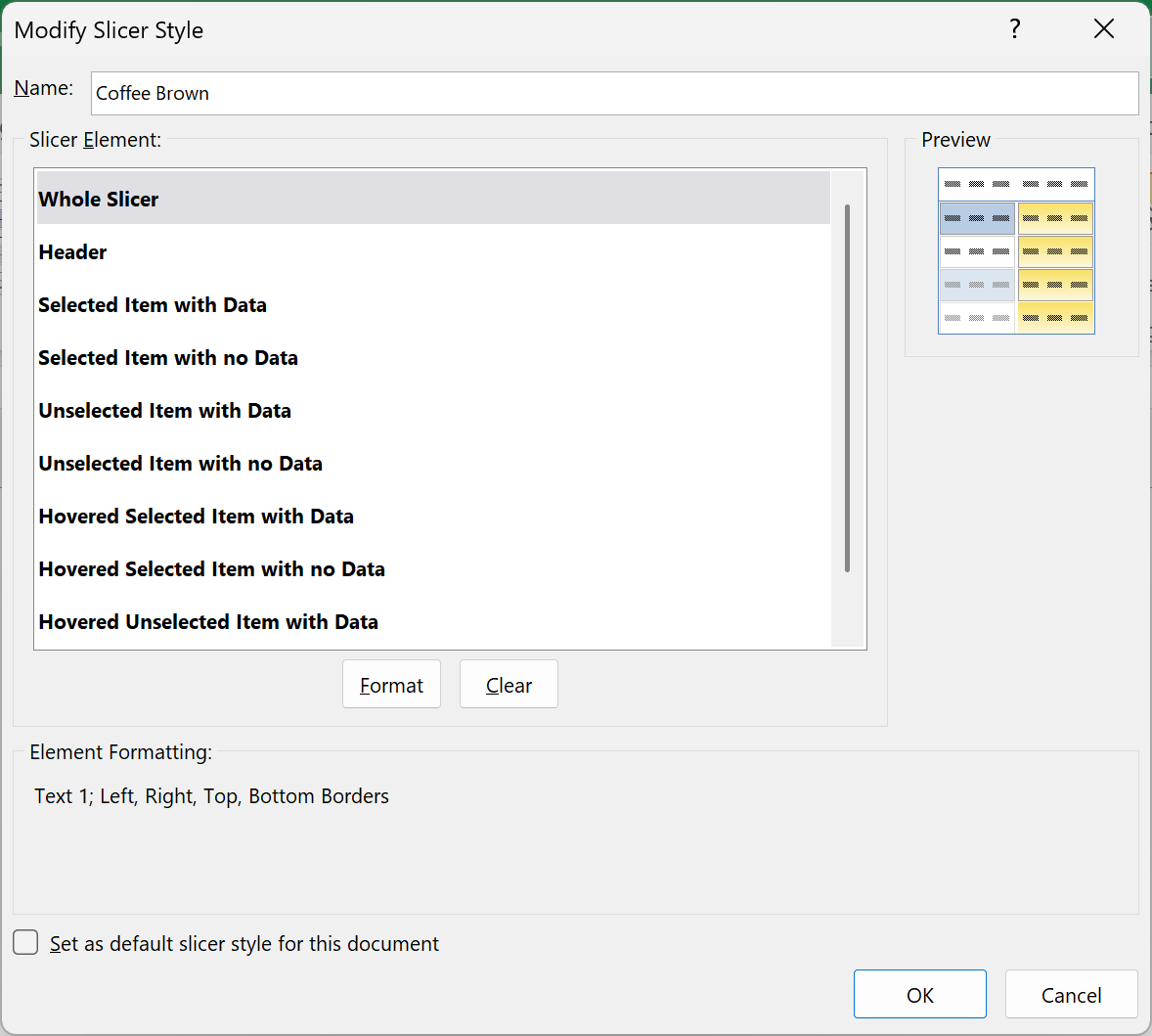Open the Format button
The height and width of the screenshot is (1036, 1152).
(x=391, y=684)
